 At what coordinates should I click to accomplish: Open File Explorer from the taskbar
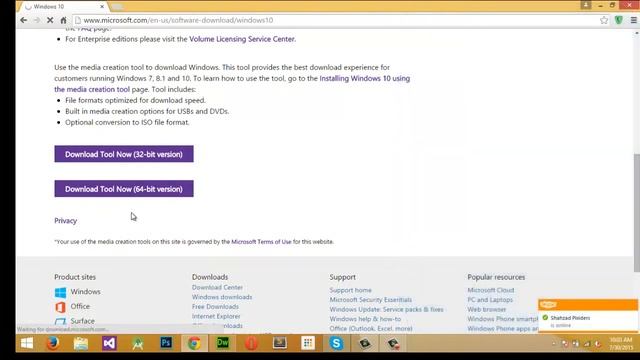coord(81,343)
